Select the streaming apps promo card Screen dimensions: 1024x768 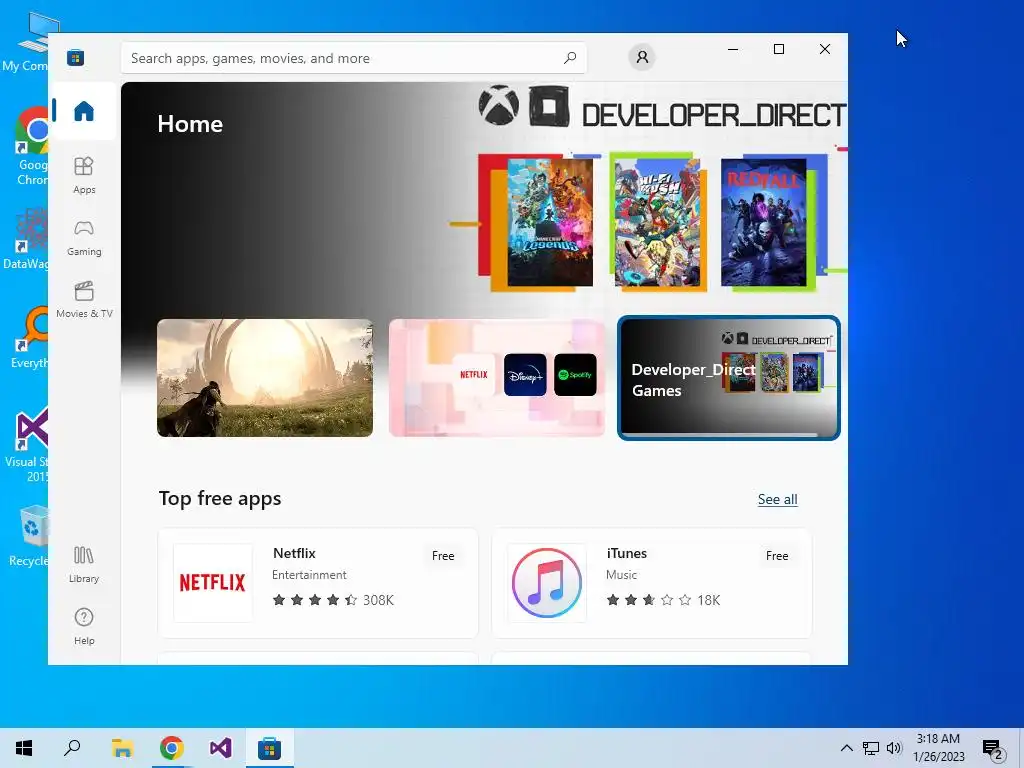tap(497, 377)
